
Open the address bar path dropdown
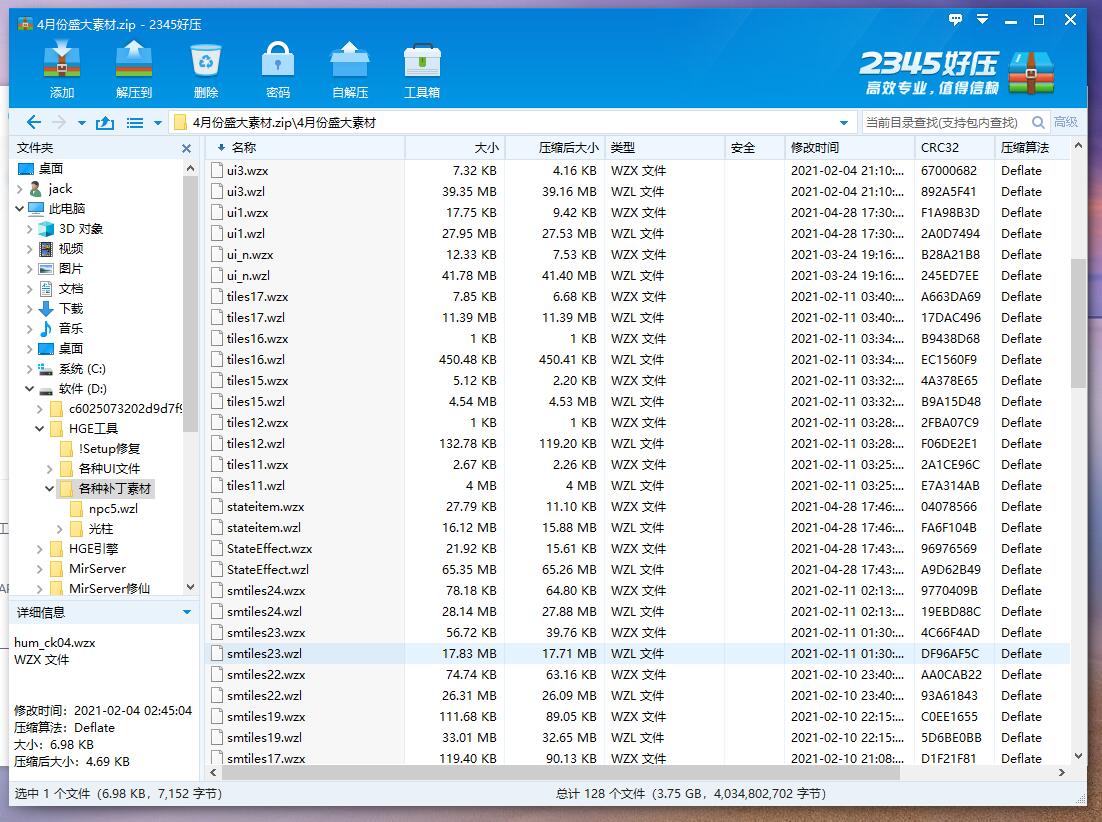coord(843,123)
